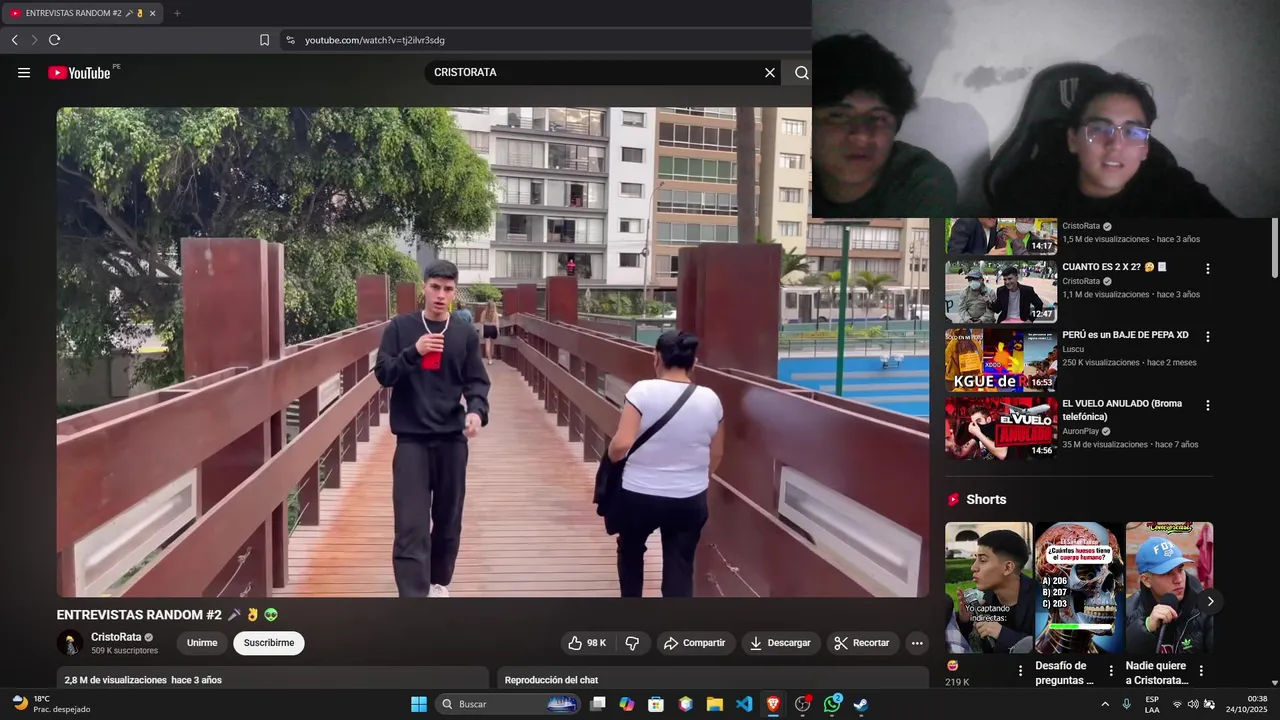Image resolution: width=1280 pixels, height=720 pixels.
Task: Click the video player to pause
Action: [492, 352]
